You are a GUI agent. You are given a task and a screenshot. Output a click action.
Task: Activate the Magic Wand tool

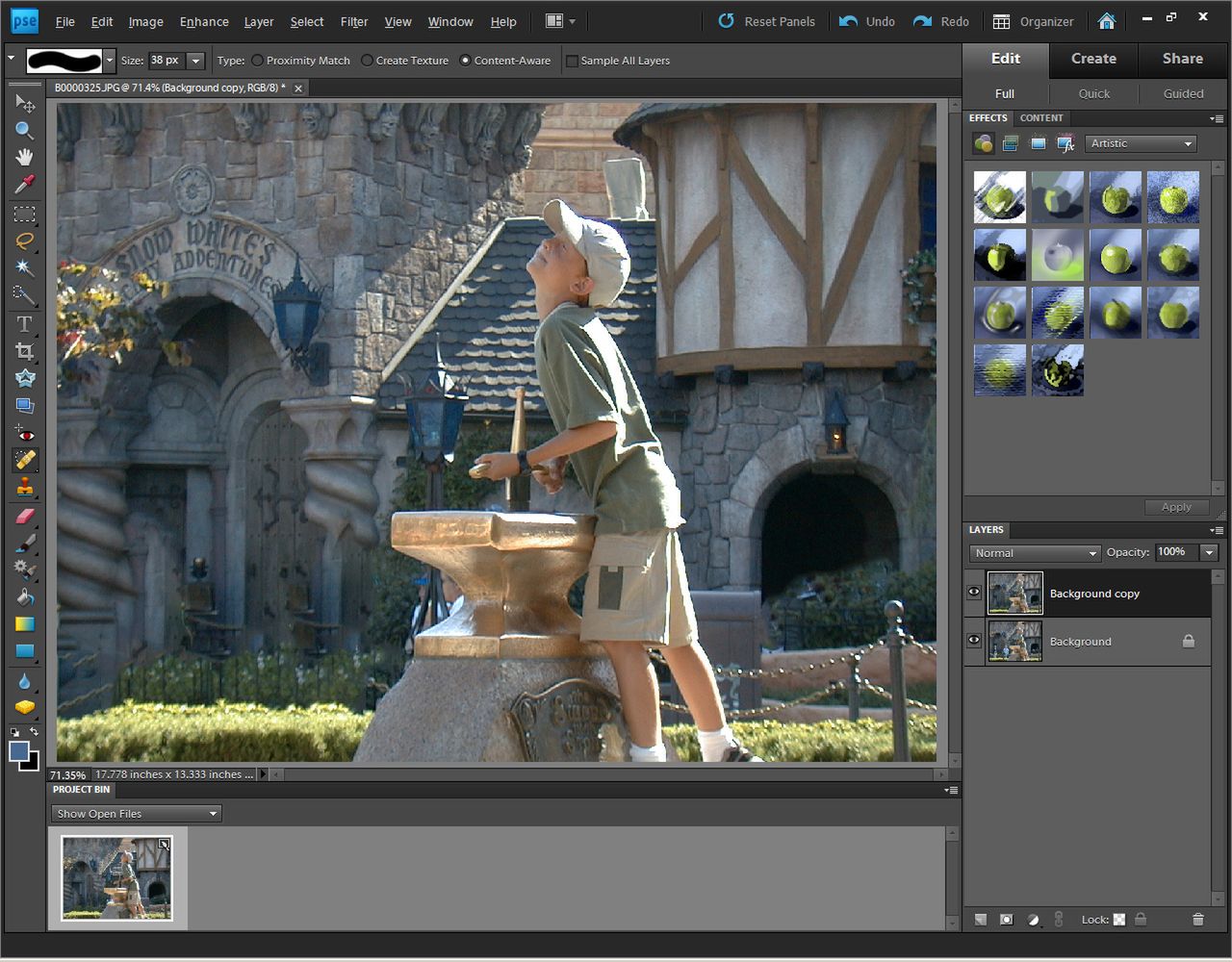[x=24, y=267]
